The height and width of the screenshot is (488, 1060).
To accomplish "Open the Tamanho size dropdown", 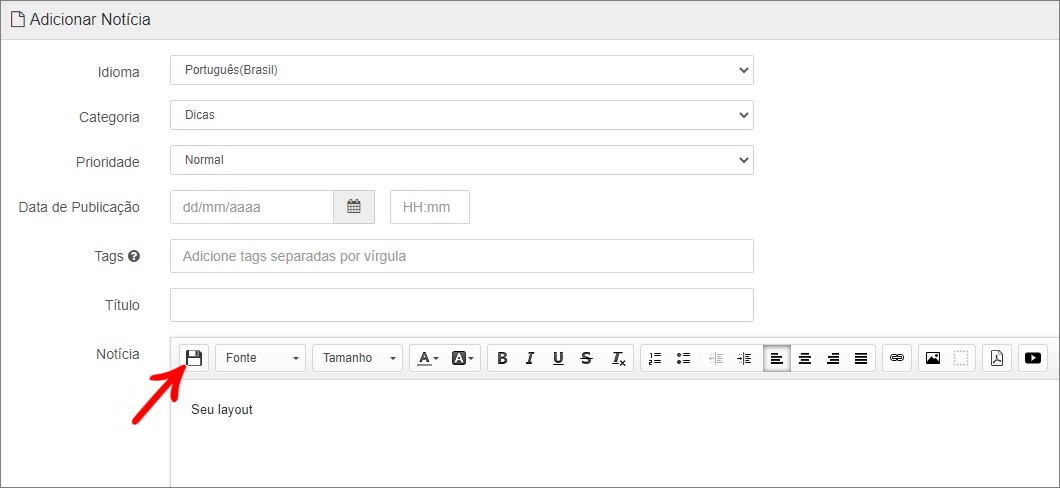I will (x=357, y=358).
